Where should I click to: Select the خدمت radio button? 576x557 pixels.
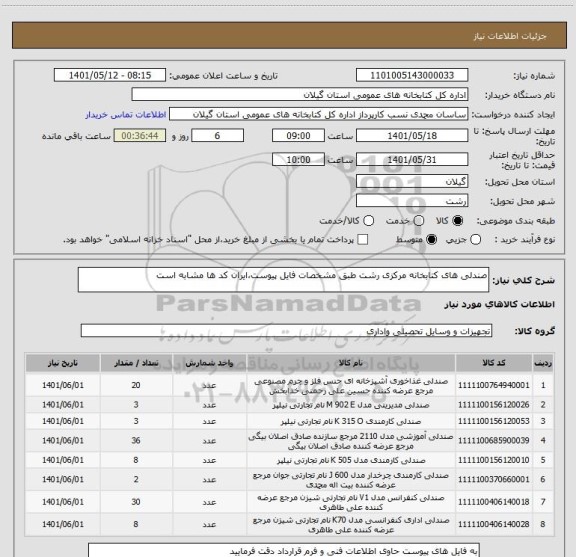coord(419,221)
